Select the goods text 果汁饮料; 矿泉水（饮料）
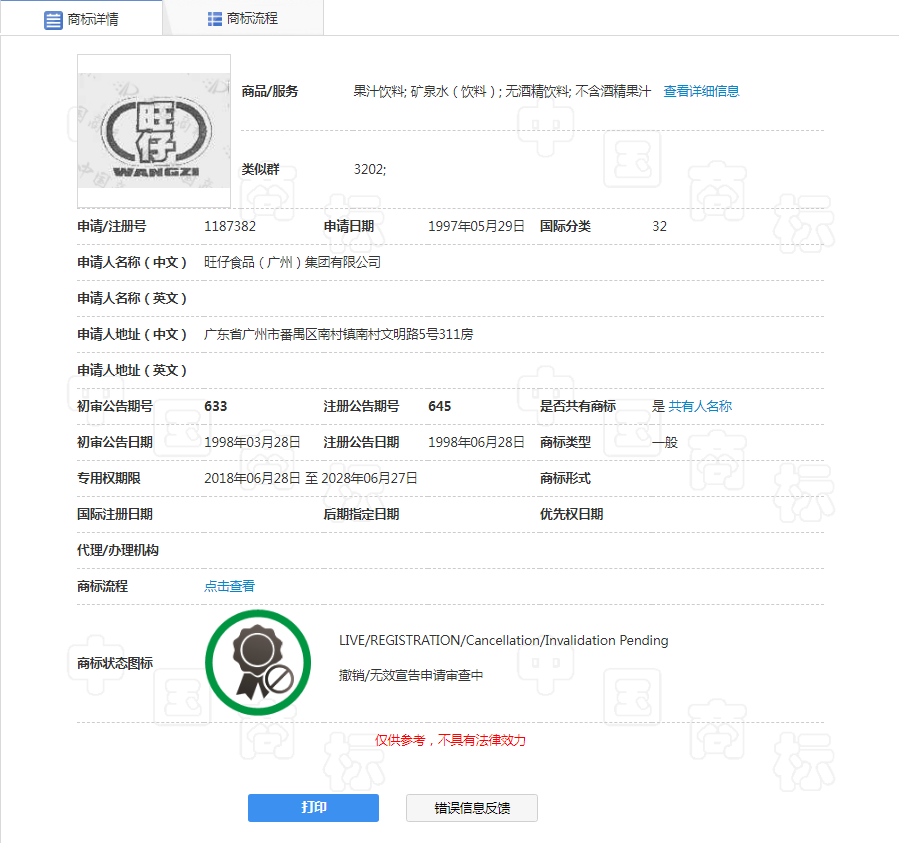The height and width of the screenshot is (843, 899). [428, 91]
